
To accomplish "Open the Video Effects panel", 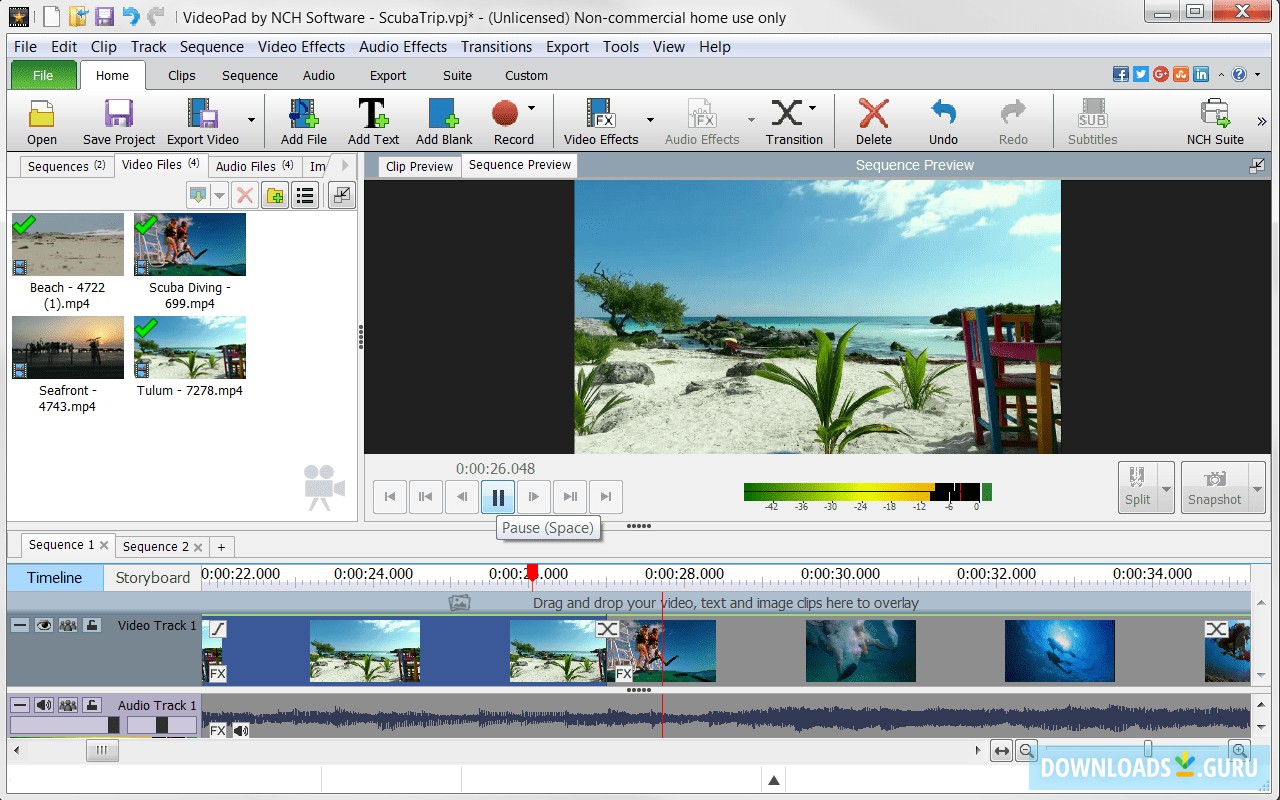I will [x=601, y=115].
